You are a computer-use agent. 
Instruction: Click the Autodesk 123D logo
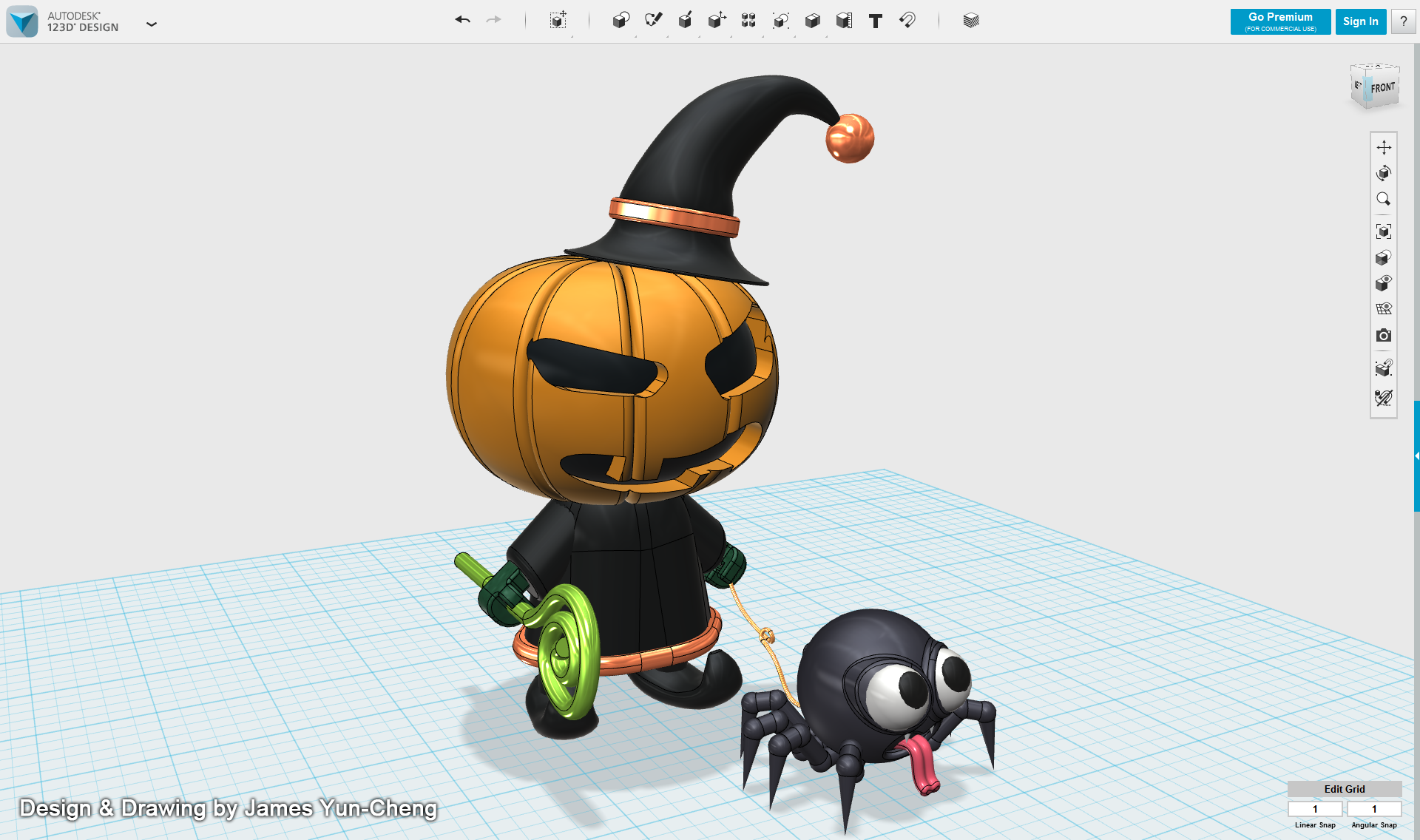pos(22,21)
